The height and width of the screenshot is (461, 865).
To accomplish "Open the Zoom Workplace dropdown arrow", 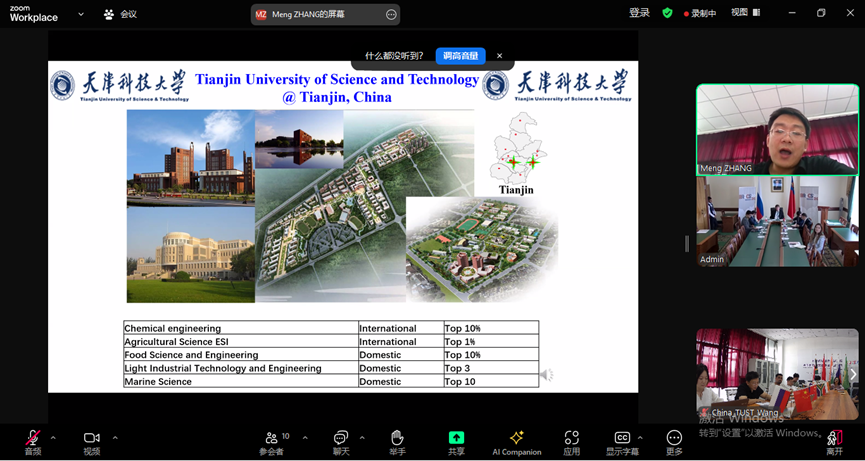I will (81, 14).
